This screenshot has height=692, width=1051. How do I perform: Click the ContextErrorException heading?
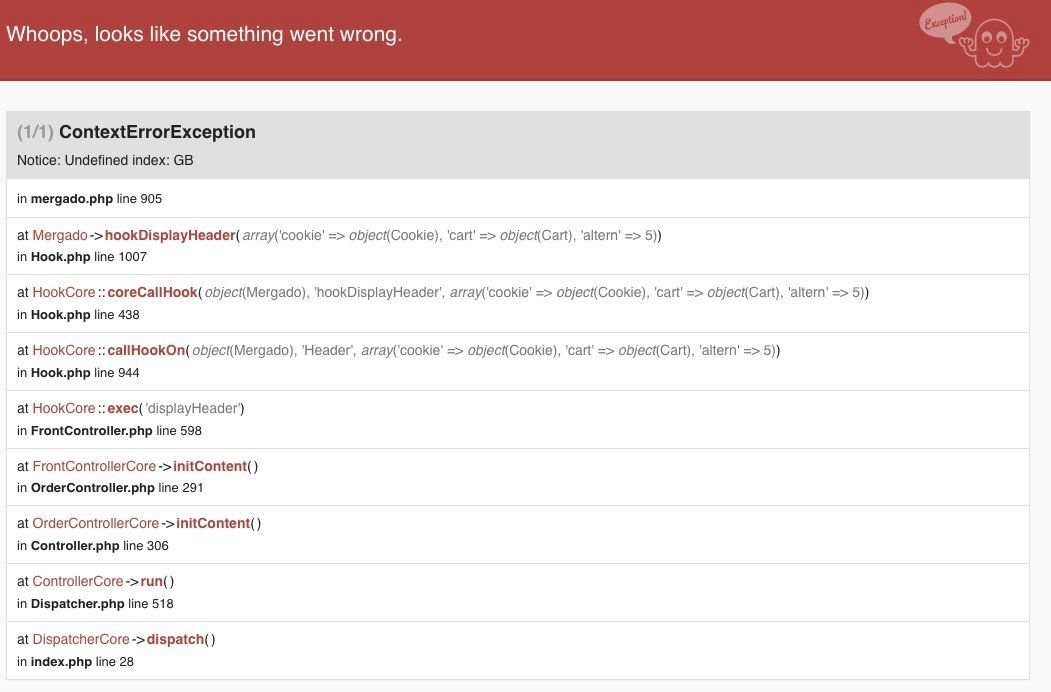click(157, 132)
